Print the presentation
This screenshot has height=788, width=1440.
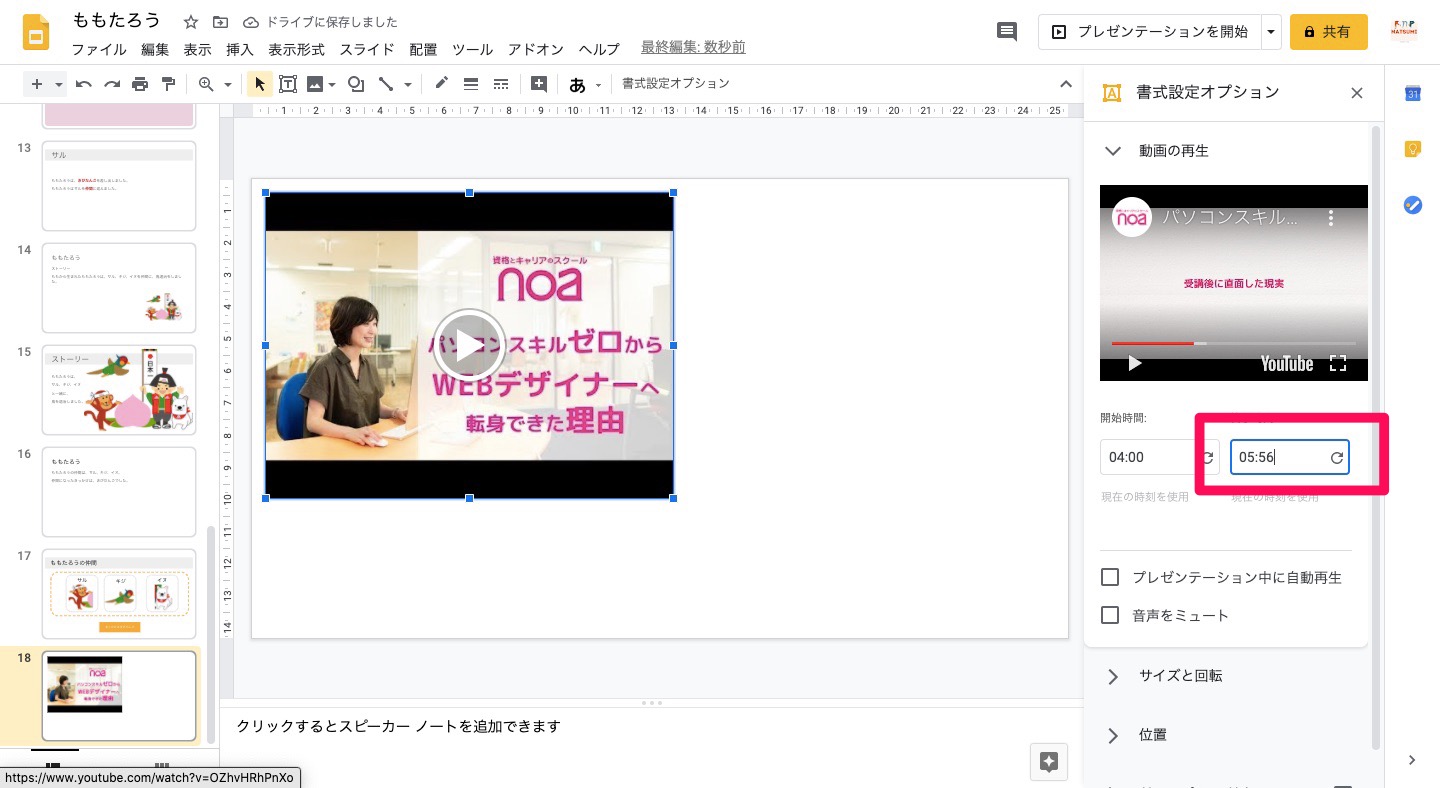(140, 84)
